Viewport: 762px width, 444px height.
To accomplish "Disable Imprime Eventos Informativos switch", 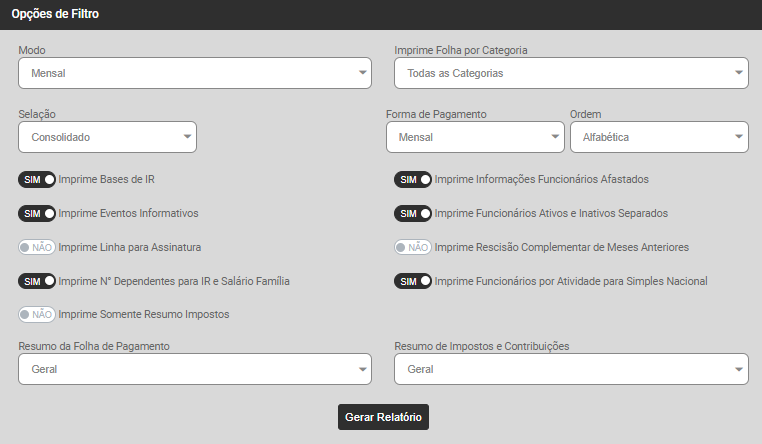I will pos(37,214).
